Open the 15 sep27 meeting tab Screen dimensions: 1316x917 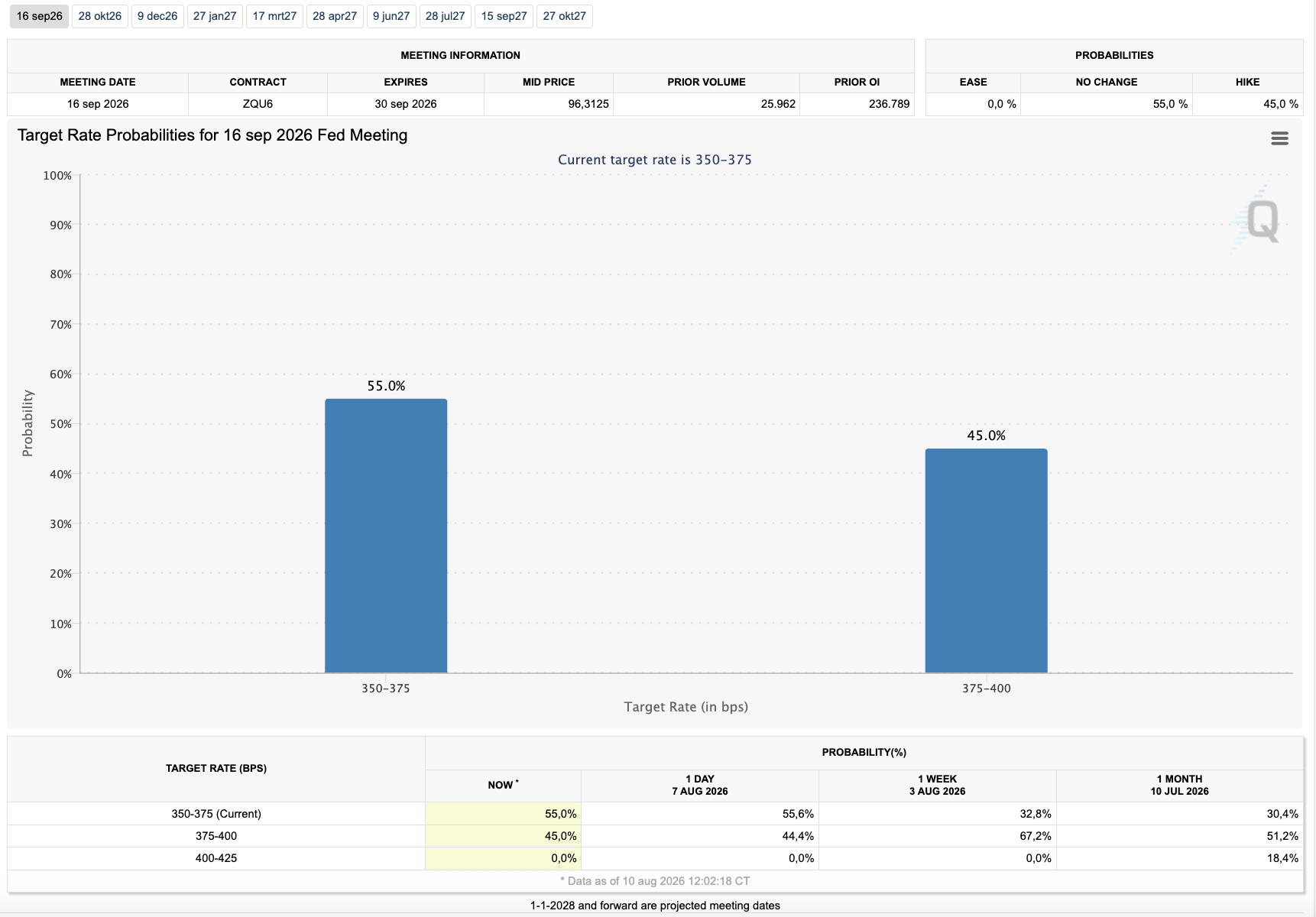(504, 16)
